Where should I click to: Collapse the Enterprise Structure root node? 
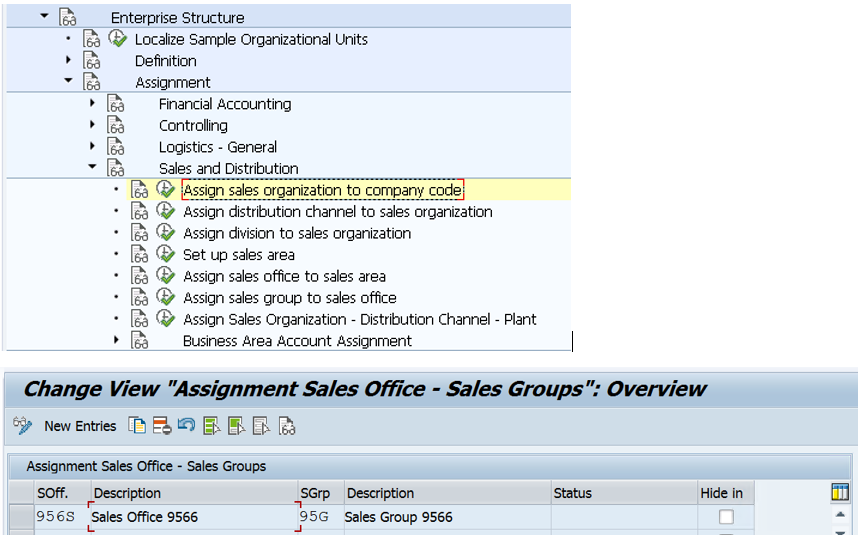[44, 17]
